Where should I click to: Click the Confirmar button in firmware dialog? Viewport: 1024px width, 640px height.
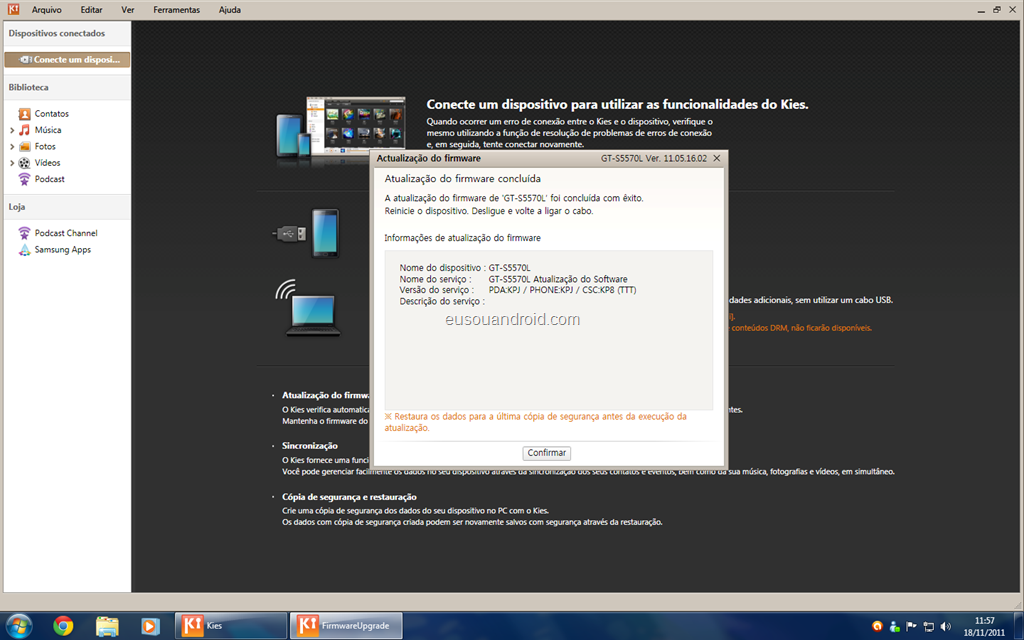tap(547, 453)
